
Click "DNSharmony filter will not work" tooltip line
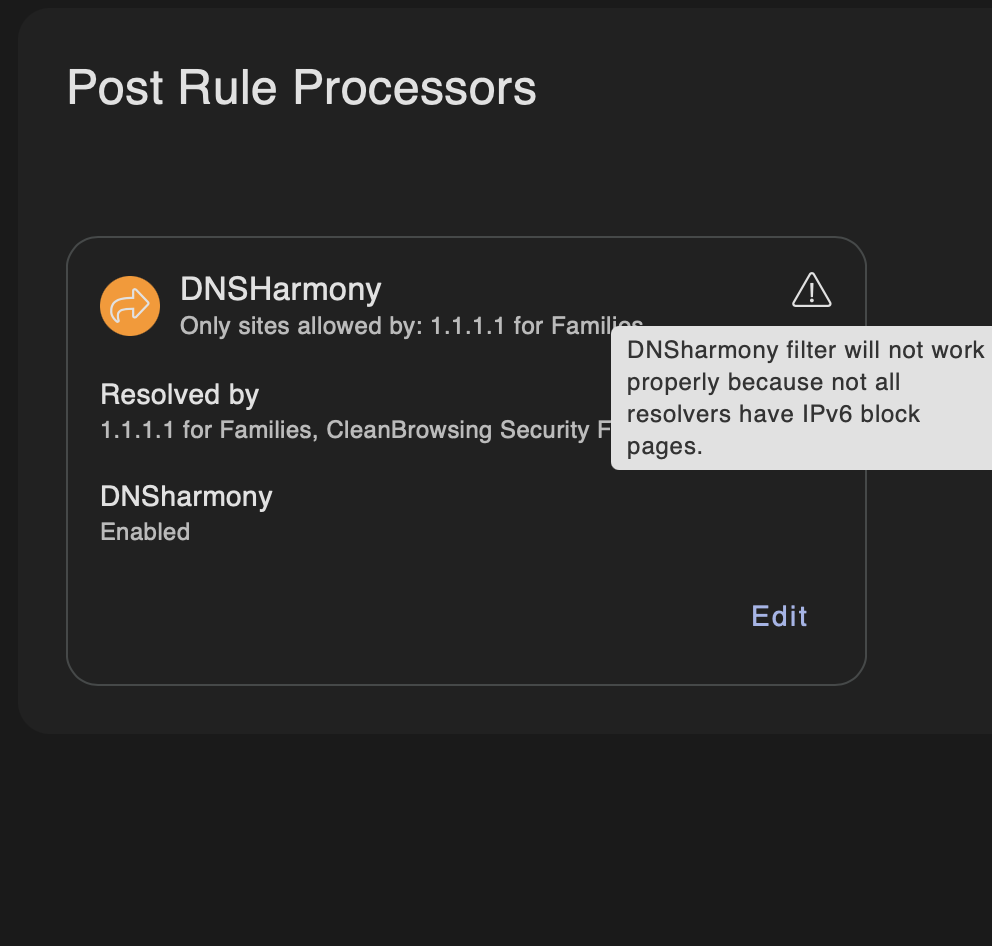(x=805, y=350)
